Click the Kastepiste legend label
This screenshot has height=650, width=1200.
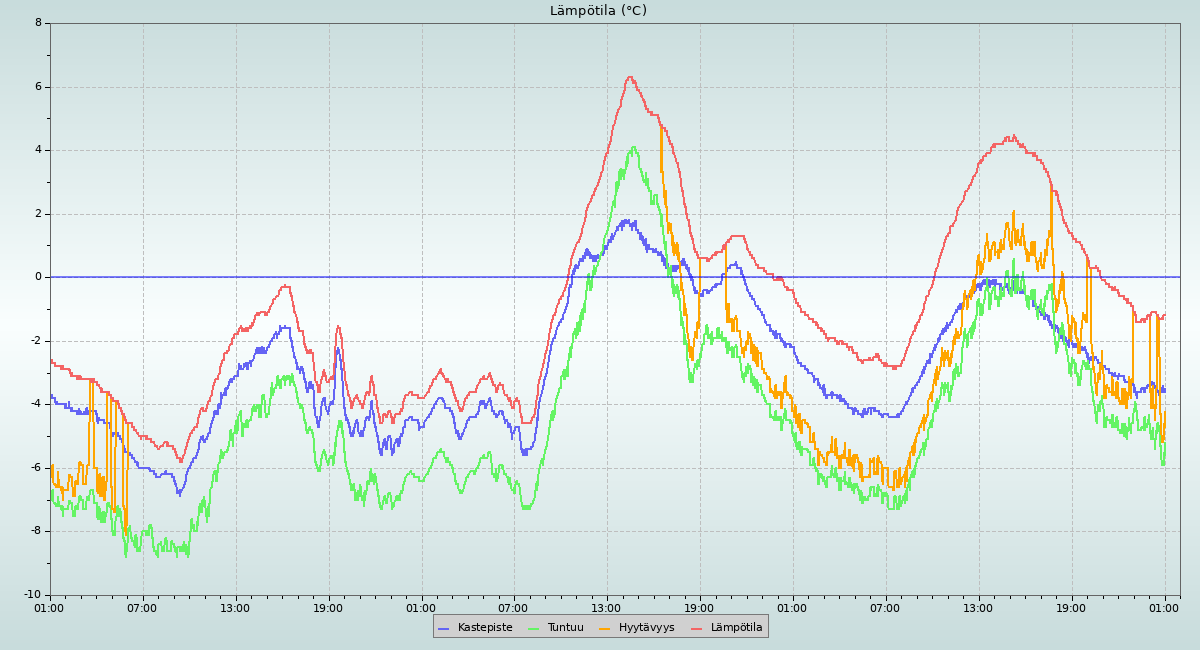[485, 627]
